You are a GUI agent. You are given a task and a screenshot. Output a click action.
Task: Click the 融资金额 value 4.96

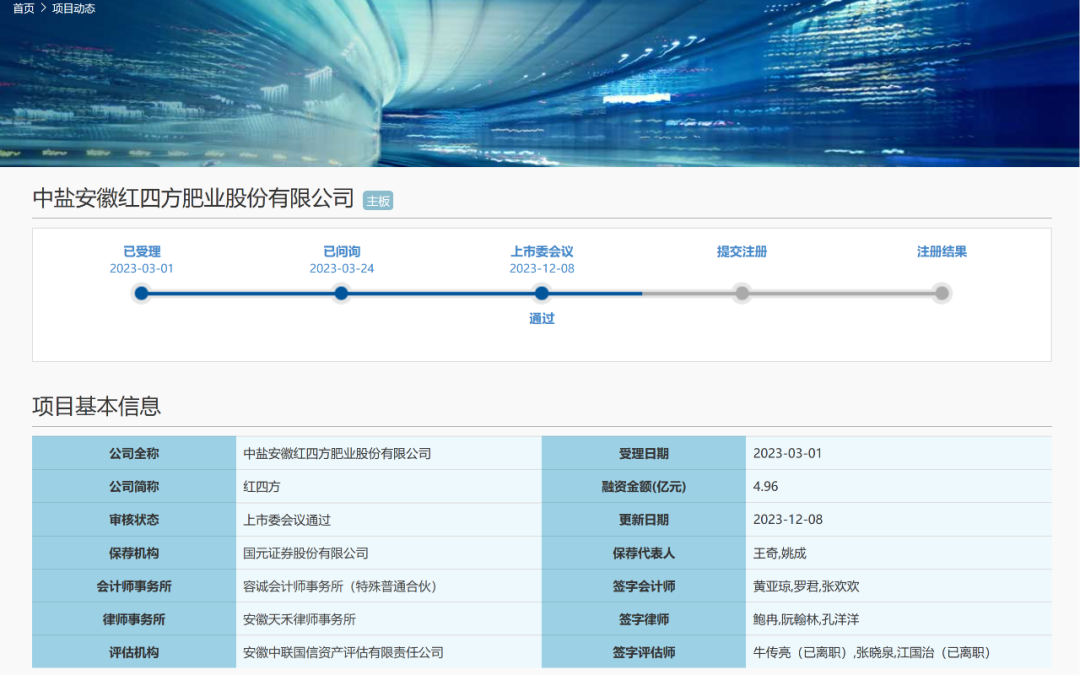(x=766, y=487)
